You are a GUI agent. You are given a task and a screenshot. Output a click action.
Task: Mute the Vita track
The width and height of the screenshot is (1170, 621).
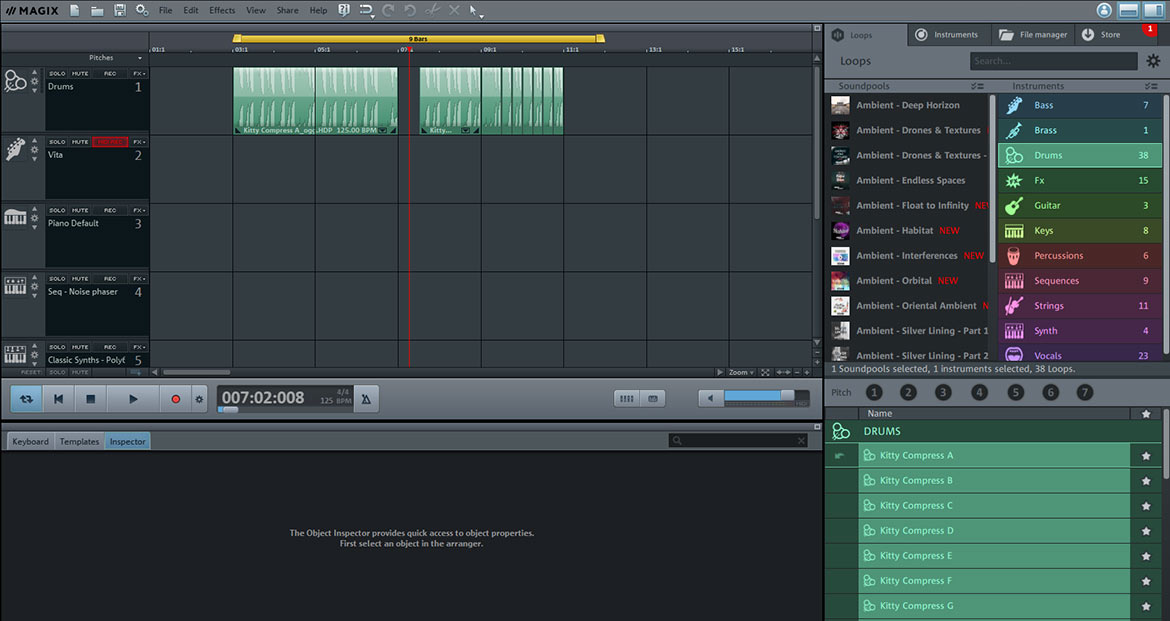[78, 141]
